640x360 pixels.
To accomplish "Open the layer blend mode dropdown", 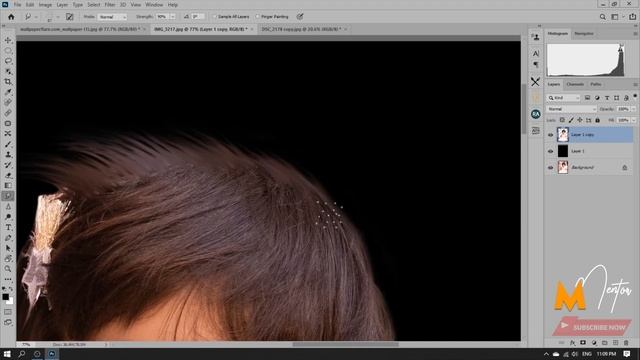I will (x=571, y=109).
